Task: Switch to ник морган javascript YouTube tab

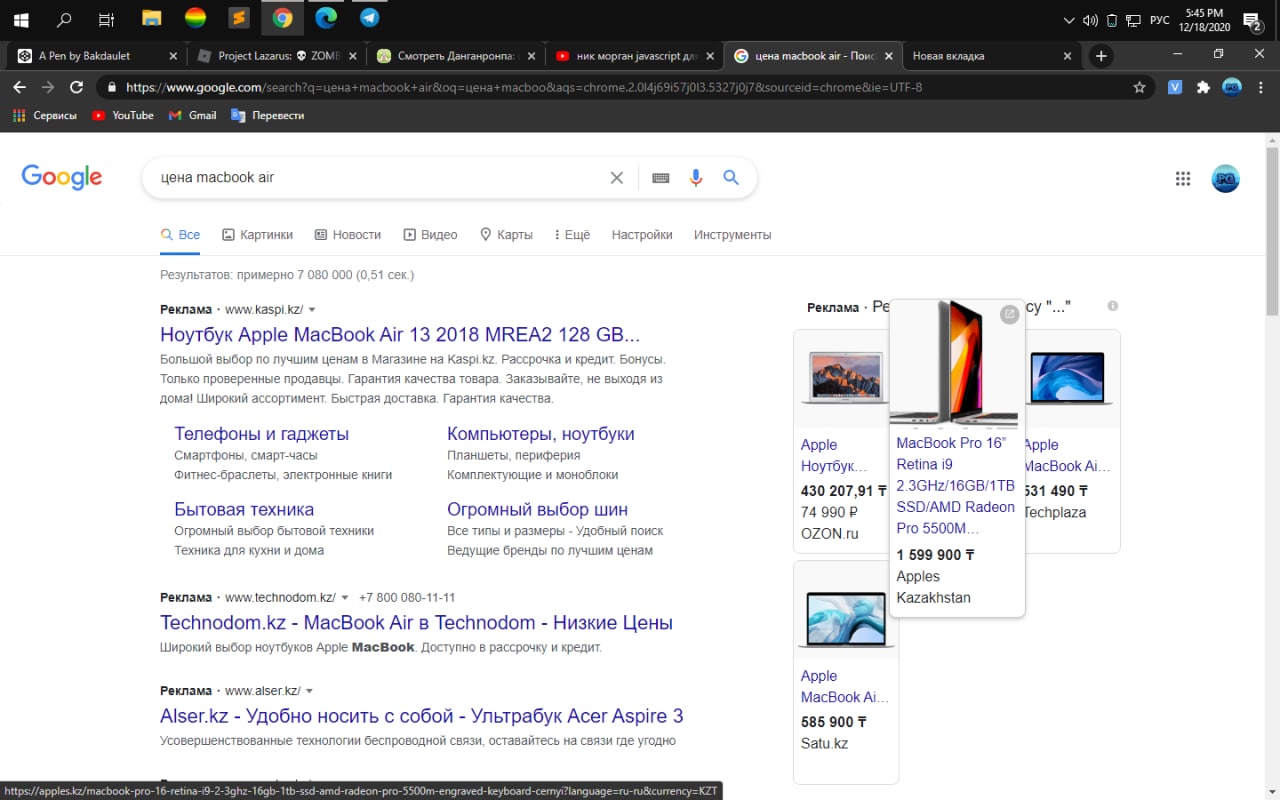Action: click(x=633, y=56)
